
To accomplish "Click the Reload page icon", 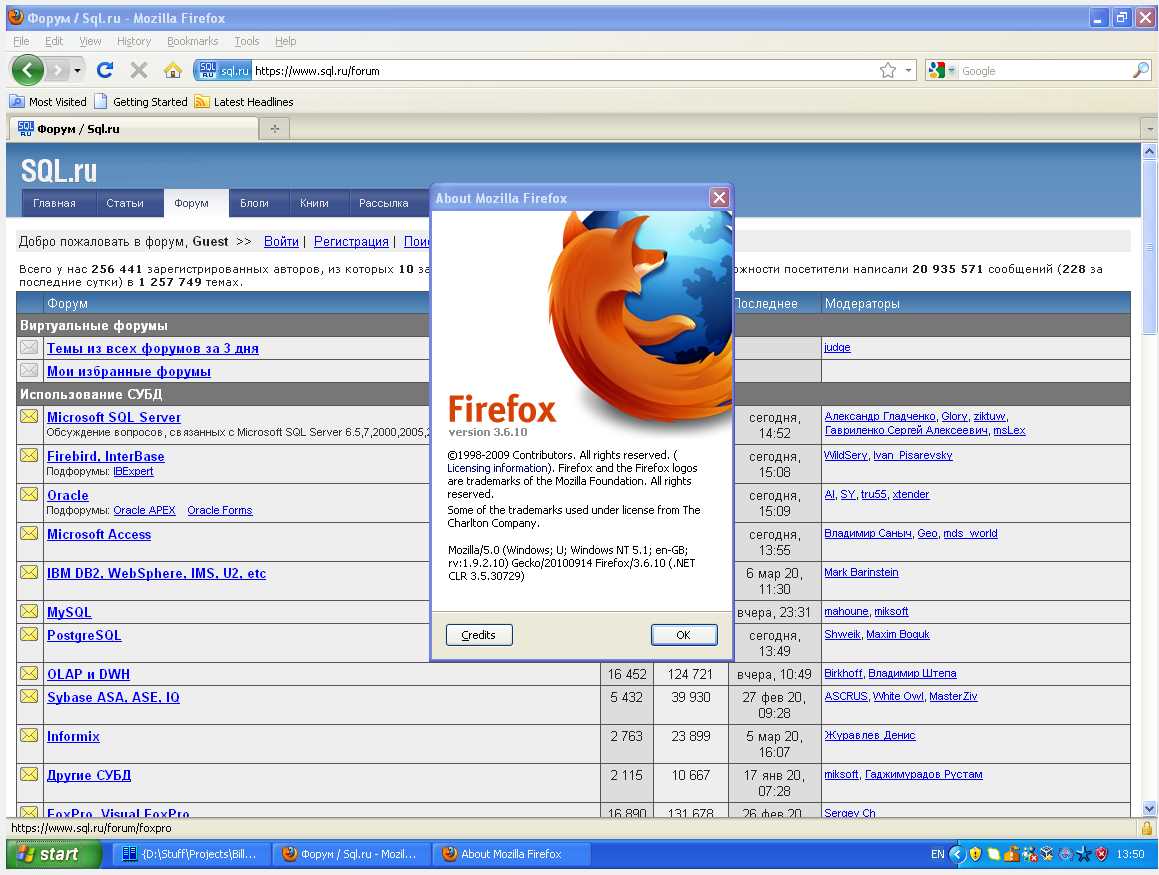I will click(105, 70).
